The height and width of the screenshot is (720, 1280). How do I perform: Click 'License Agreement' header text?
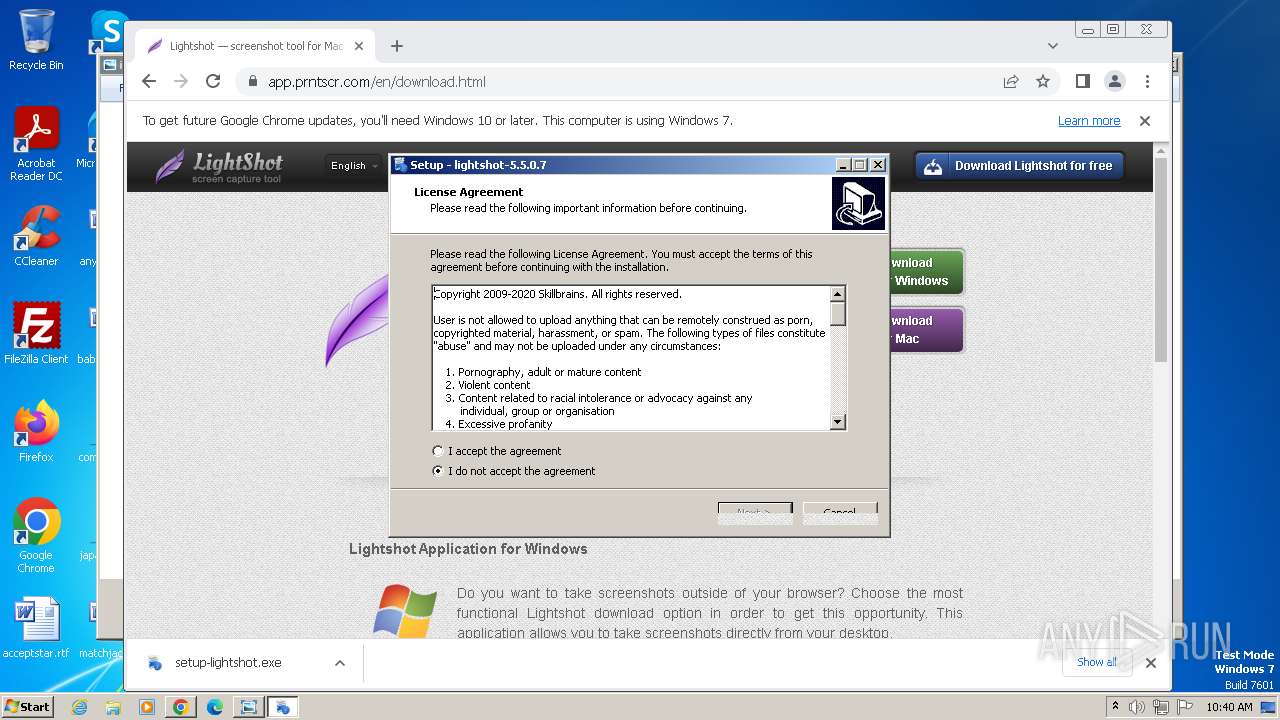[x=468, y=192]
